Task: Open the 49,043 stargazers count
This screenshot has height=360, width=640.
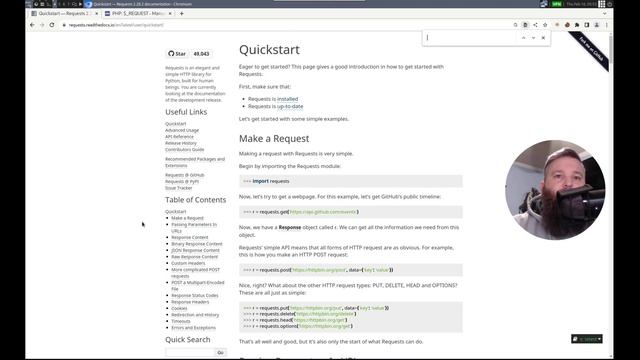Action: coord(201,53)
